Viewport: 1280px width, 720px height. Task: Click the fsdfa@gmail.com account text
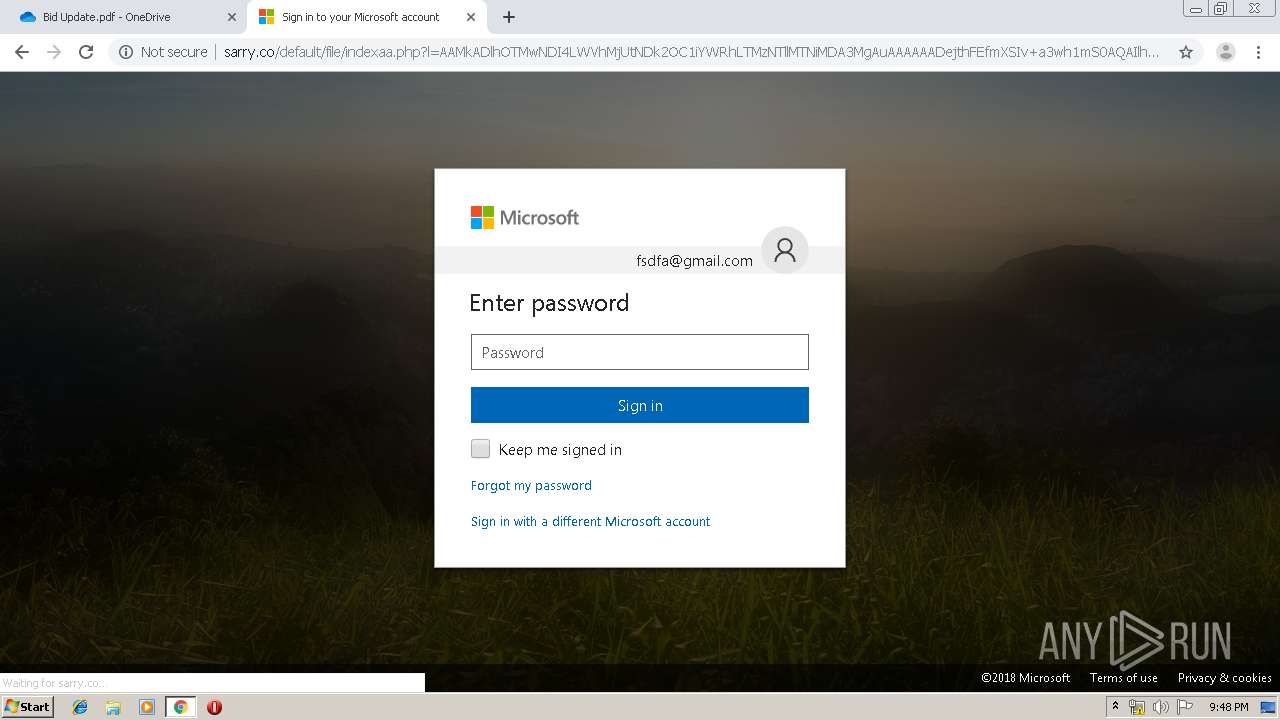point(694,261)
